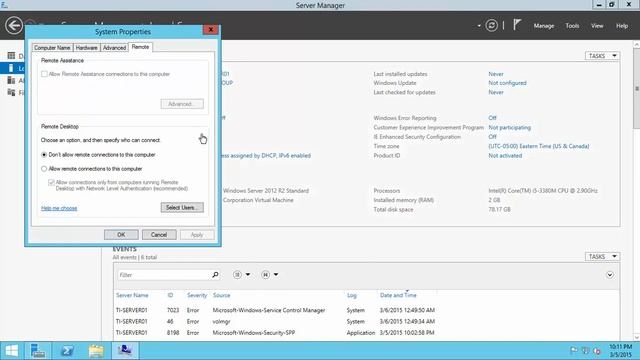
Task: Select Don't allow remote connections radio
Action: (x=44, y=155)
